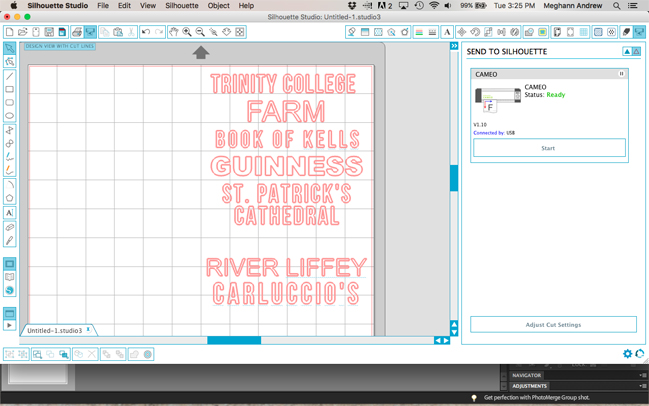Open the Grid settings icon
Viewport: 649px width, 406px height.
tap(583, 32)
